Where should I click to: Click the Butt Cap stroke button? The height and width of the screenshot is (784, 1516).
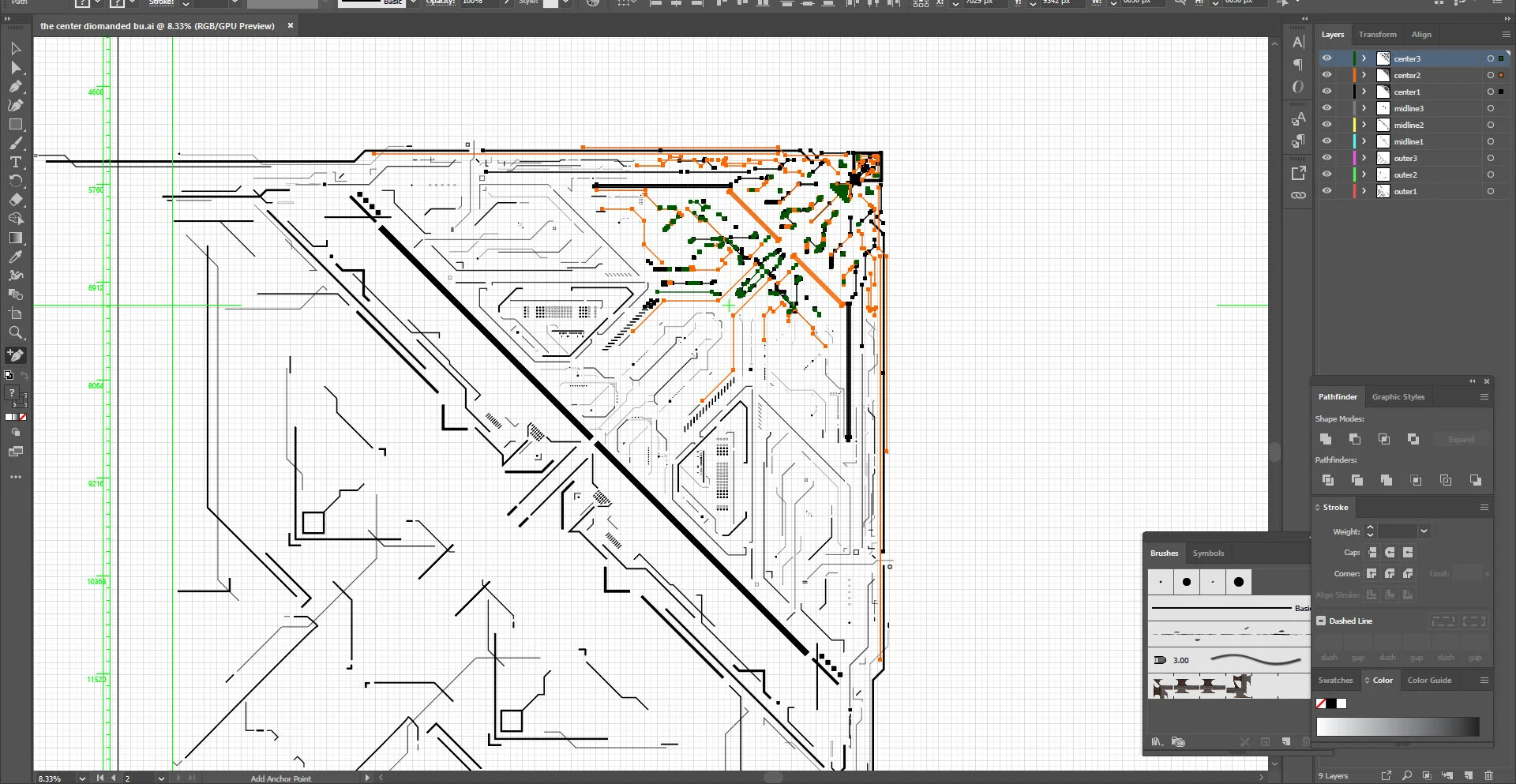(1372, 553)
